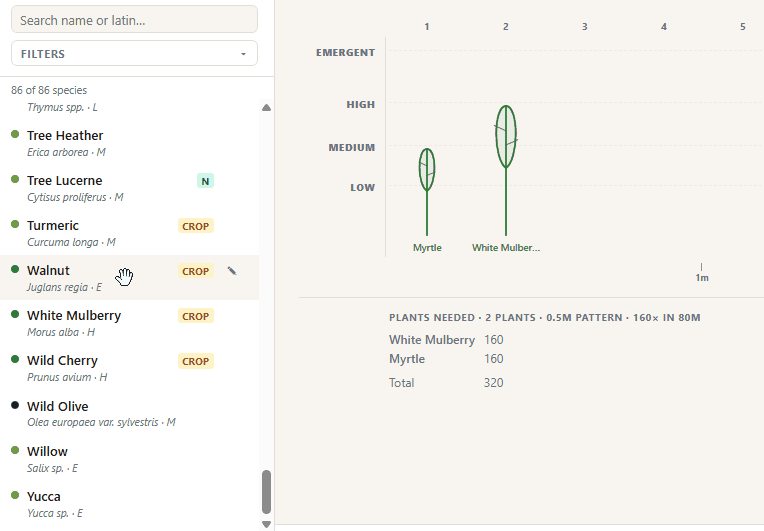The width and height of the screenshot is (764, 531).
Task: Click column number 2 in the diagram
Action: (506, 27)
